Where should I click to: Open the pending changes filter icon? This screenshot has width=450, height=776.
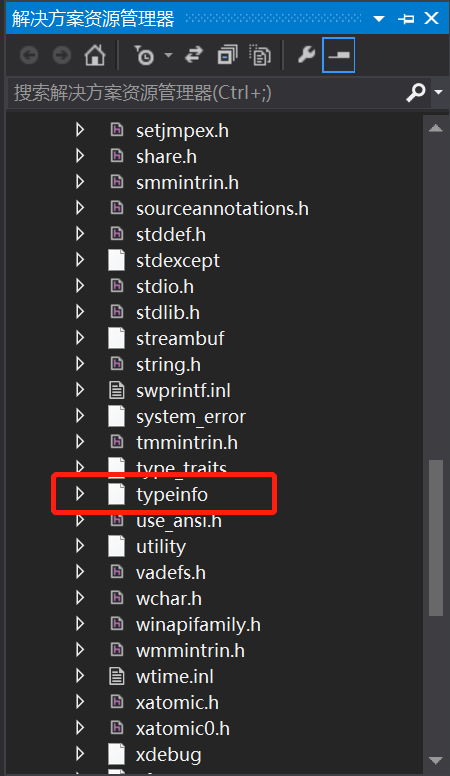pos(145,55)
